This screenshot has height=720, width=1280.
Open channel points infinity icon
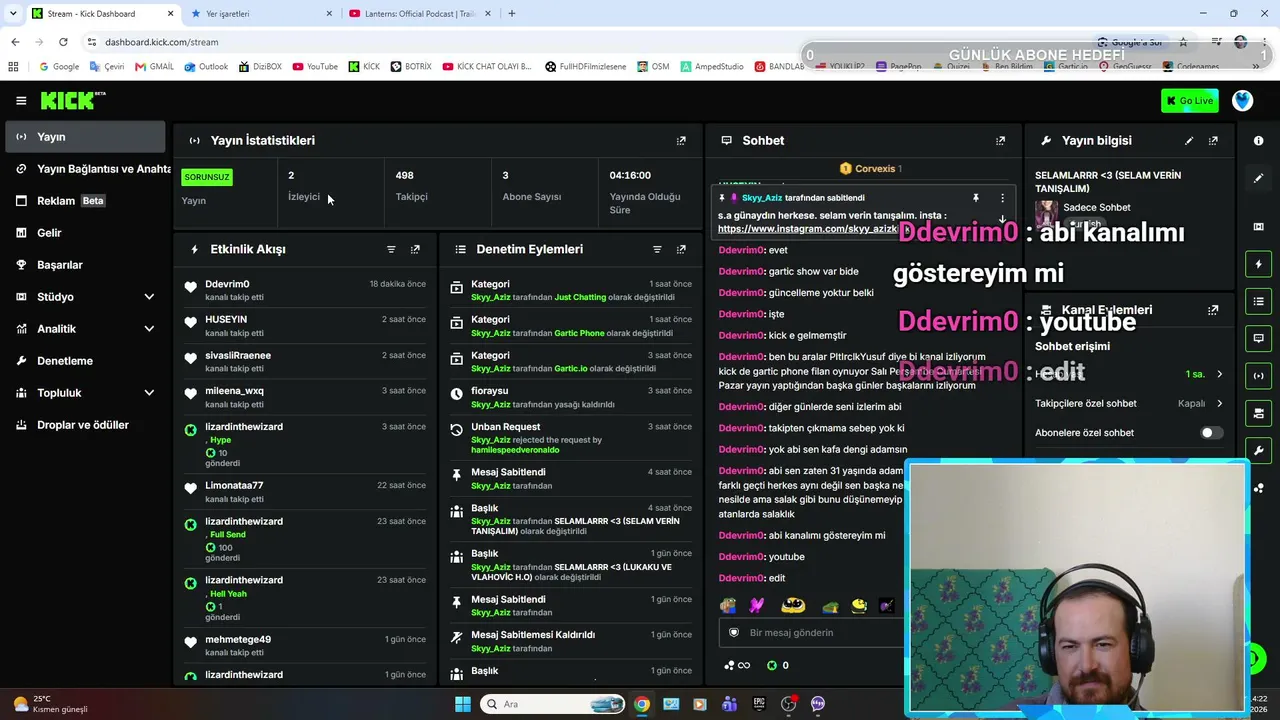coord(738,665)
